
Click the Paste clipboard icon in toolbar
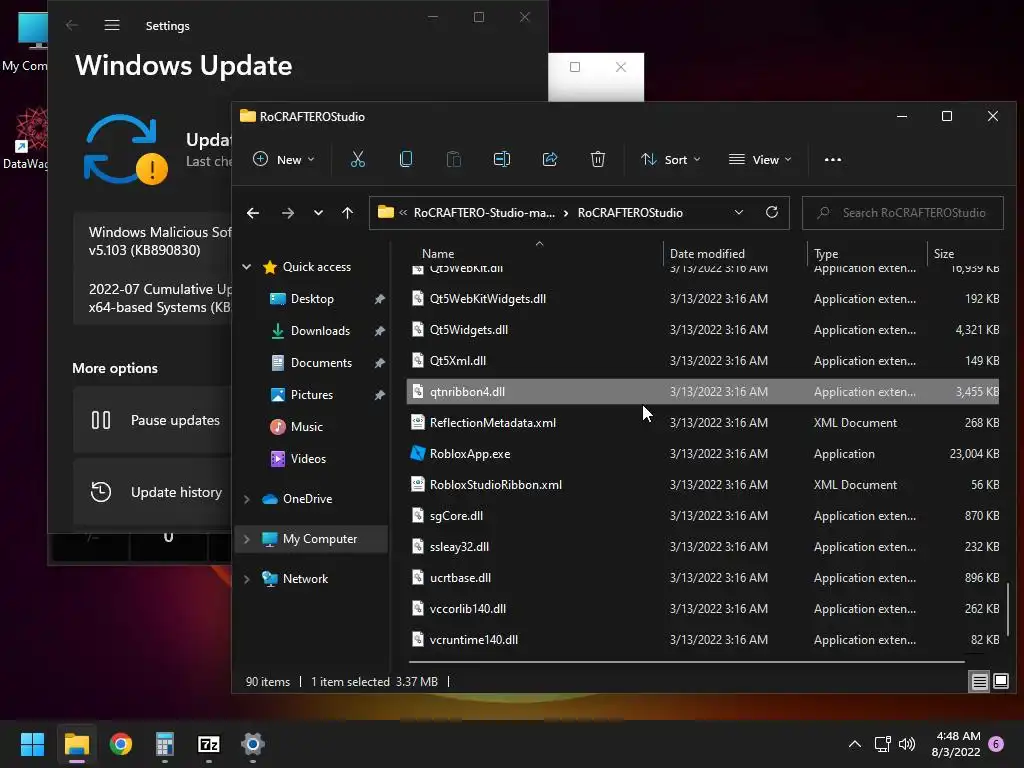[453, 159]
